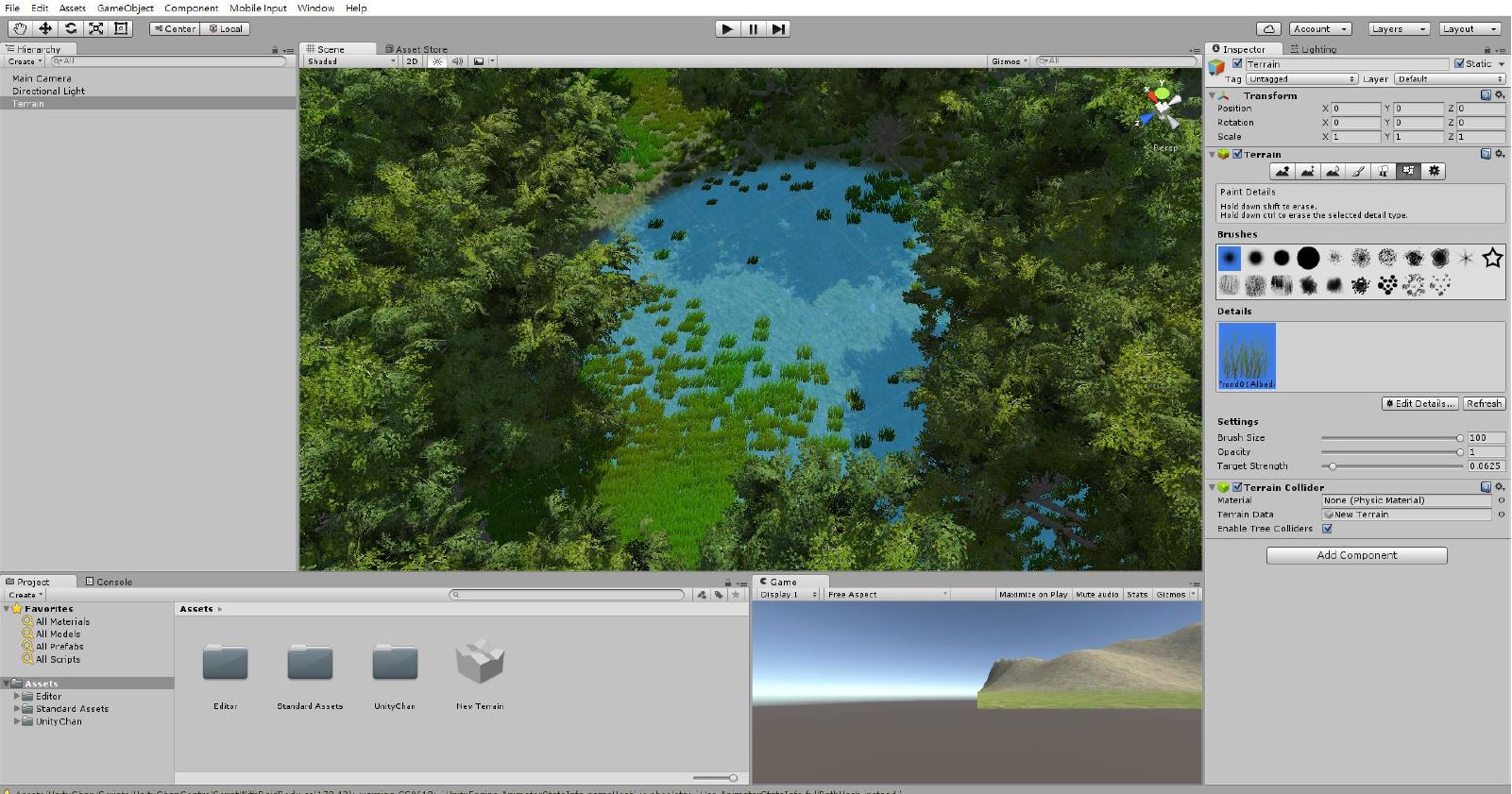Viewport: 1512px width, 794px height.
Task: Select the Place Trees terrain tool
Action: click(x=1384, y=171)
